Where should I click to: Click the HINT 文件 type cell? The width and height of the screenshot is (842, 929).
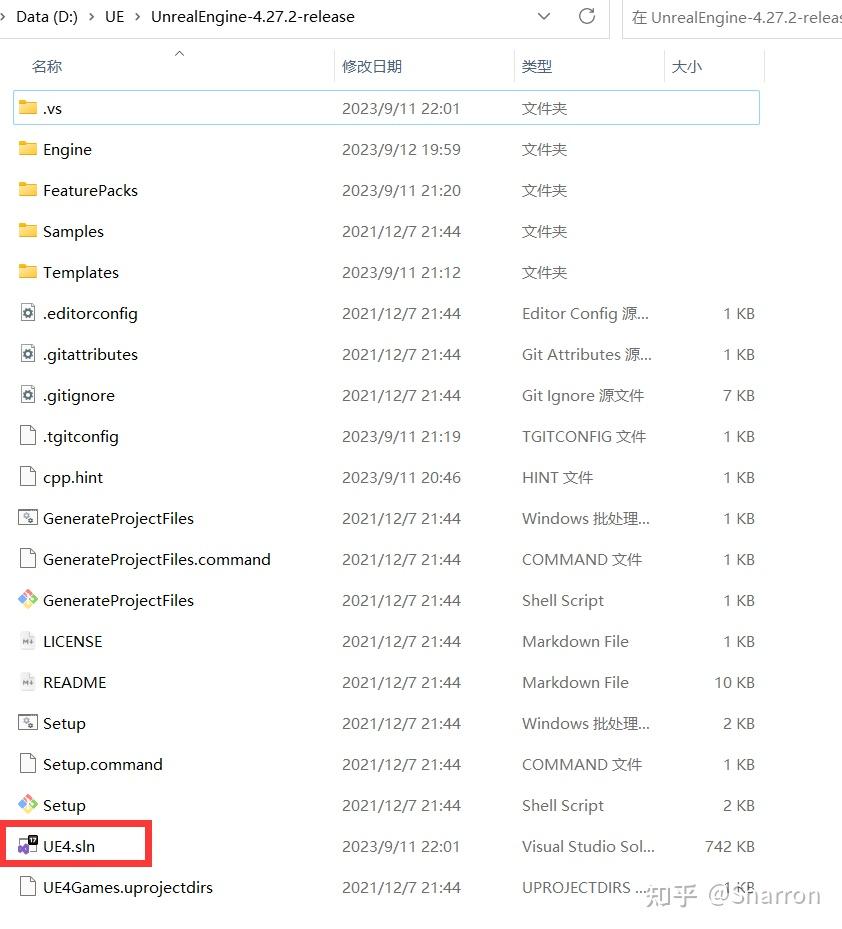(x=557, y=477)
